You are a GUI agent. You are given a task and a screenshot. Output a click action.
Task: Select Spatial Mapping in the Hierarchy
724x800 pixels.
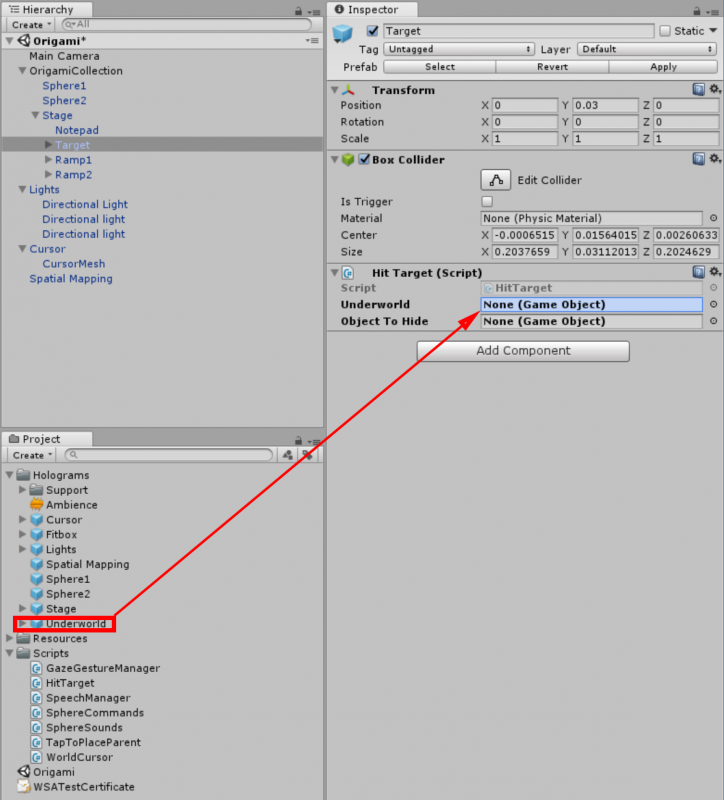70,279
